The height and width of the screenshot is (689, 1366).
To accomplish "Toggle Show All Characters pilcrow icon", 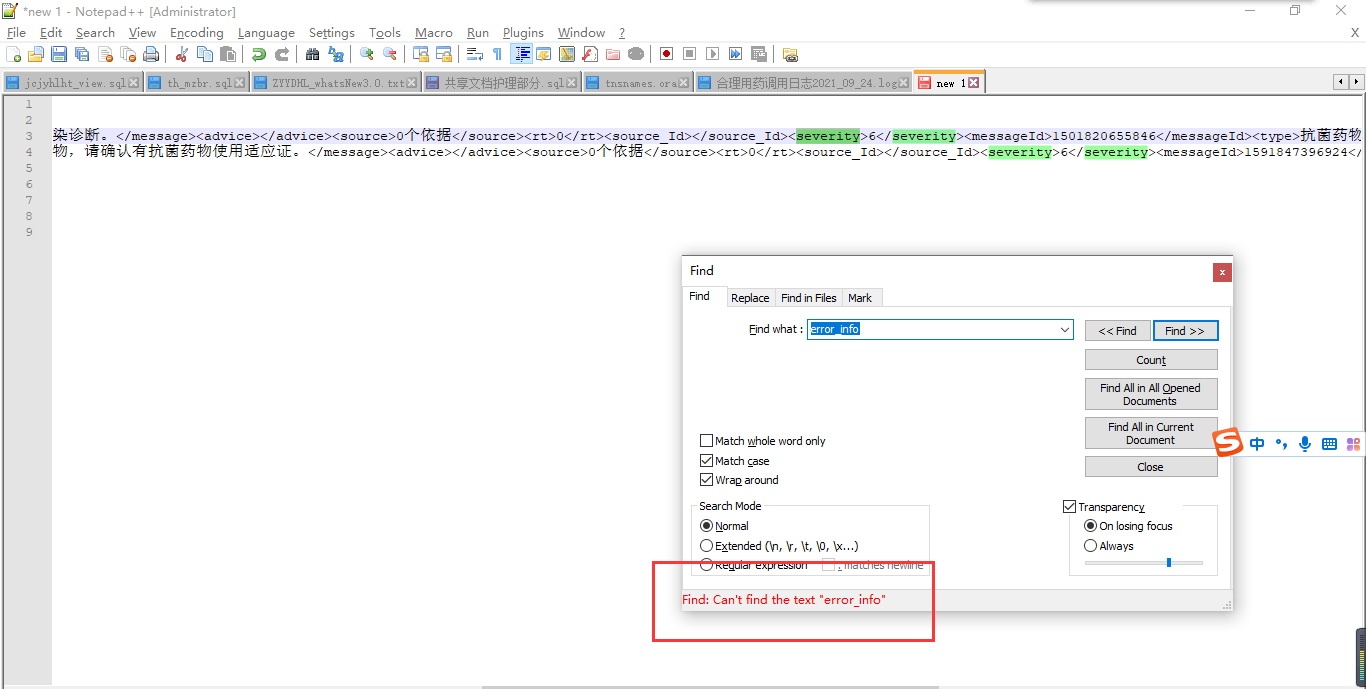I will pos(497,54).
